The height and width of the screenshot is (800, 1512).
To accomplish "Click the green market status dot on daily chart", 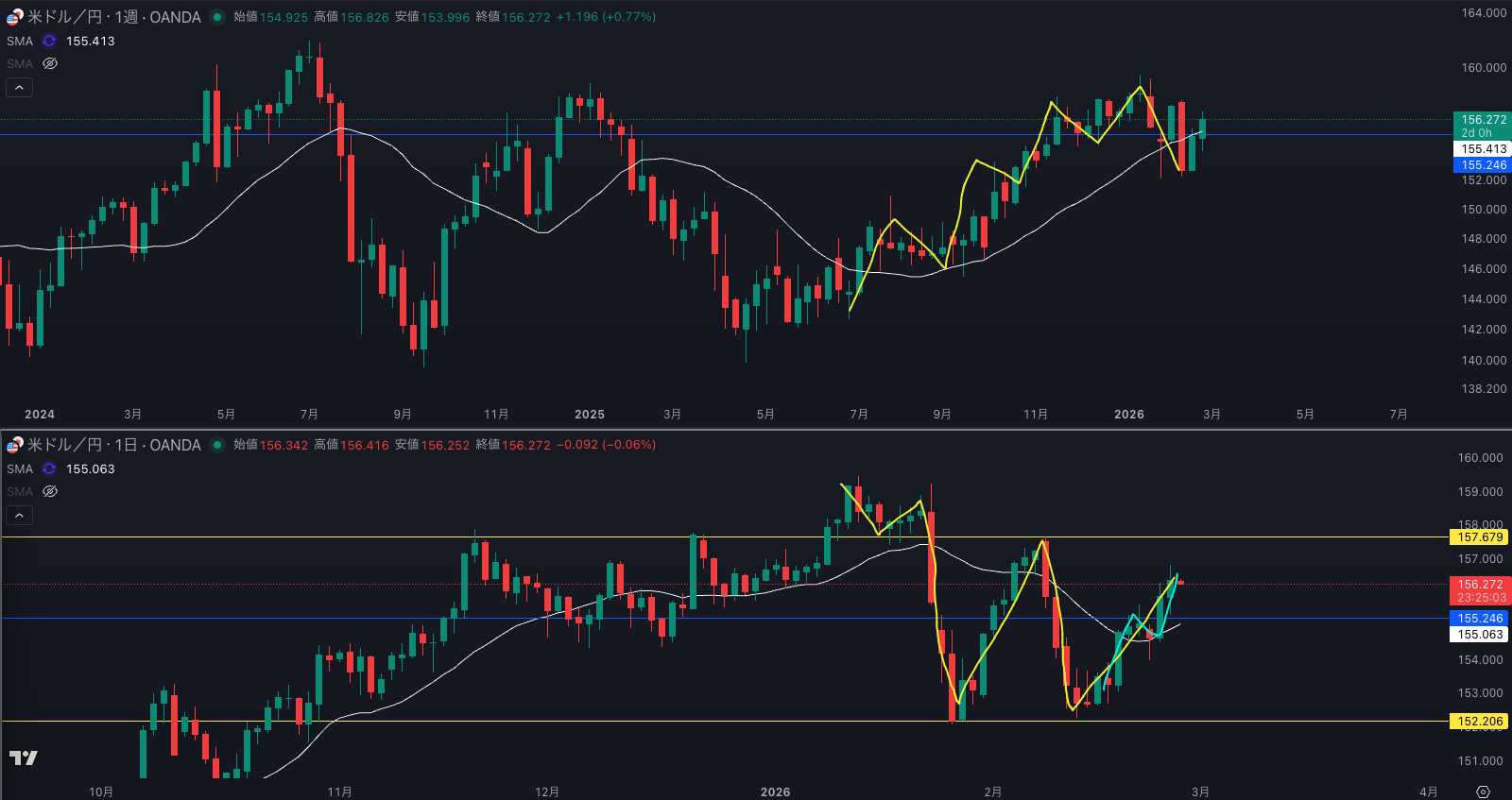I will [x=217, y=445].
